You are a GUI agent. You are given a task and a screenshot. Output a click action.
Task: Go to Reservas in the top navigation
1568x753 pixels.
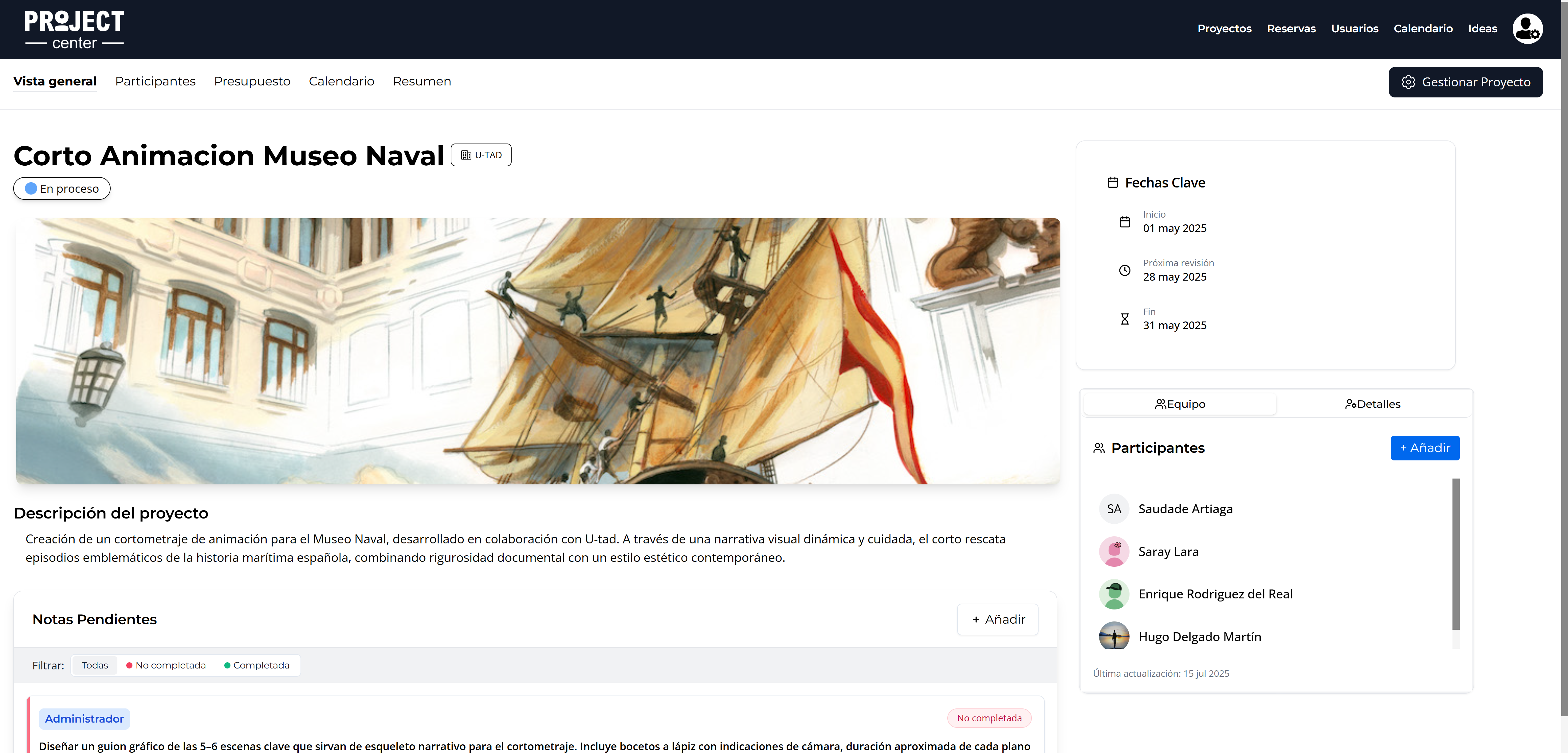1291,29
